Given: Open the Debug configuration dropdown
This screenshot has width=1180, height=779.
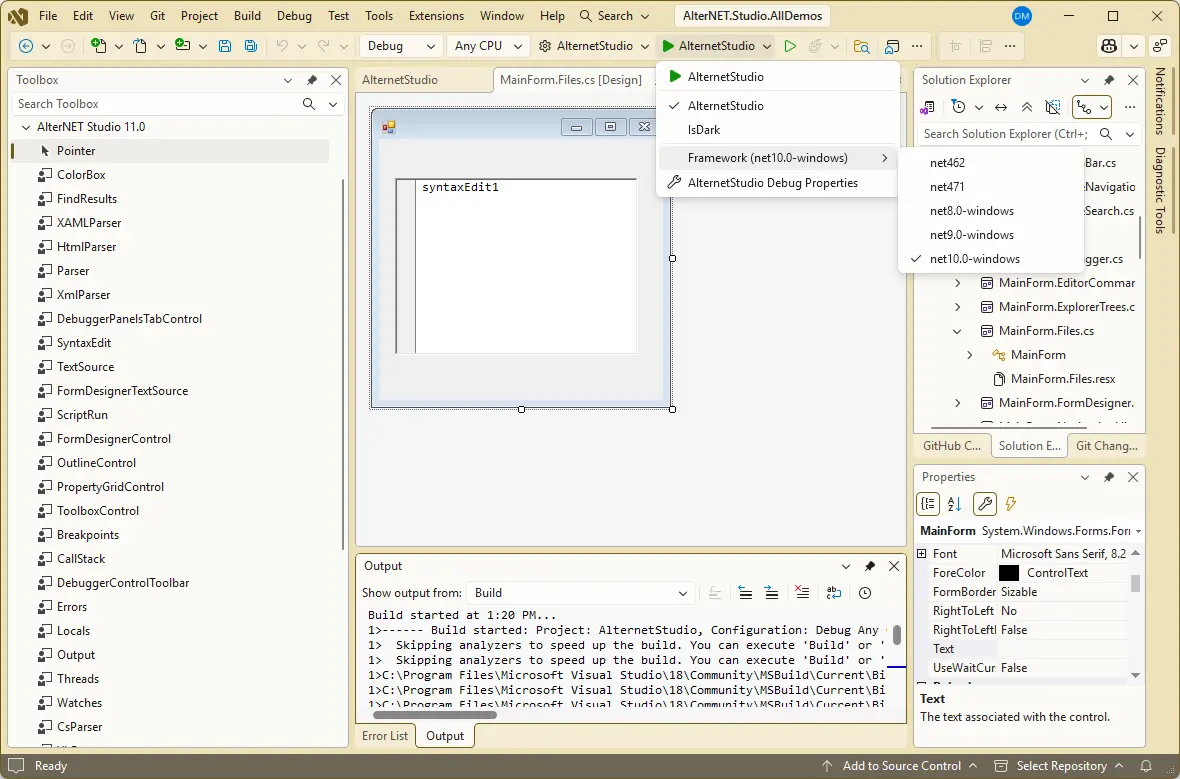Looking at the screenshot, I should tap(400, 46).
